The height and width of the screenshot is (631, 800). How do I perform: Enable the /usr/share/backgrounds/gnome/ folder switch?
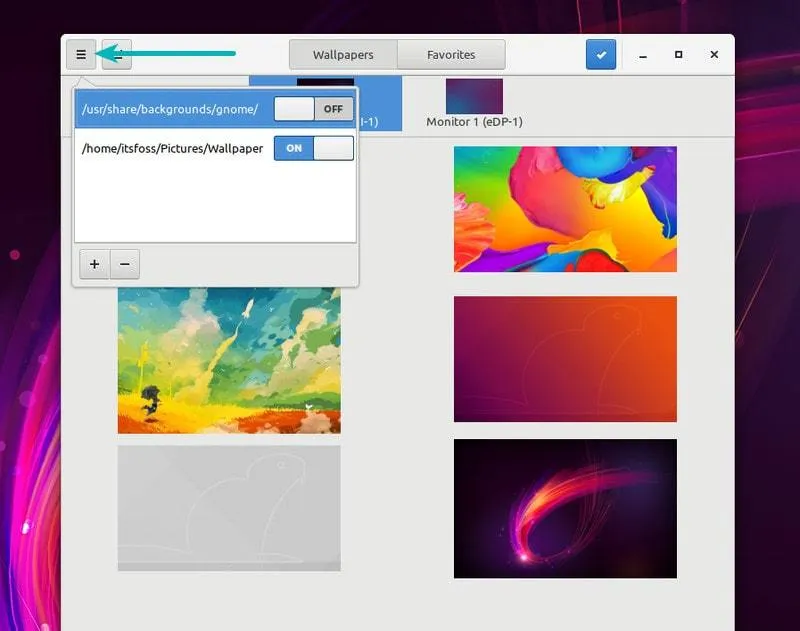tap(313, 108)
